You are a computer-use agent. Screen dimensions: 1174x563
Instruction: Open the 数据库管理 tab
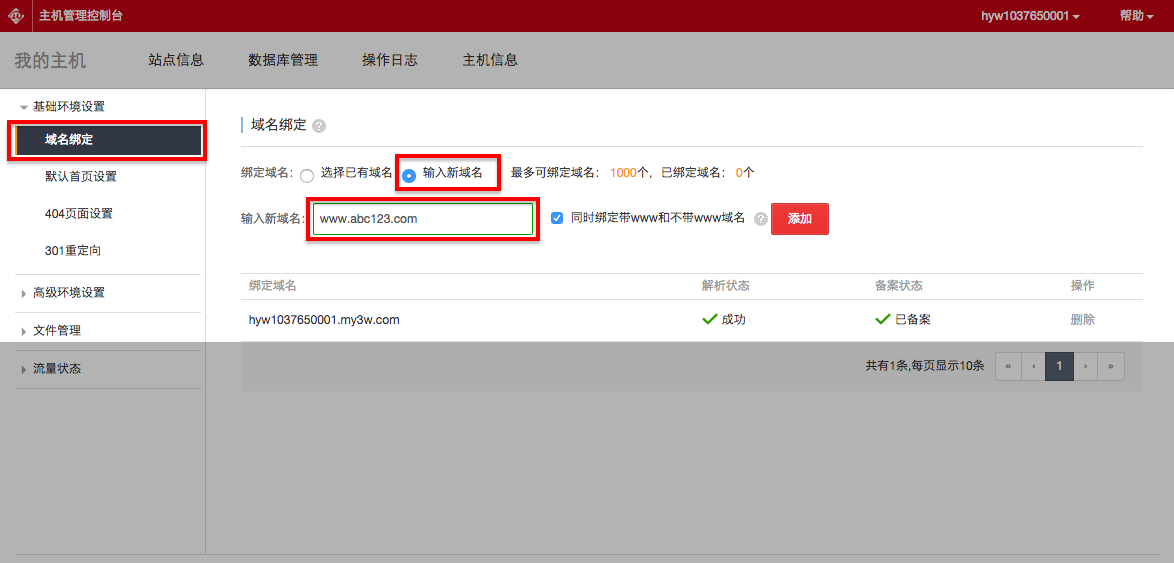coord(283,60)
